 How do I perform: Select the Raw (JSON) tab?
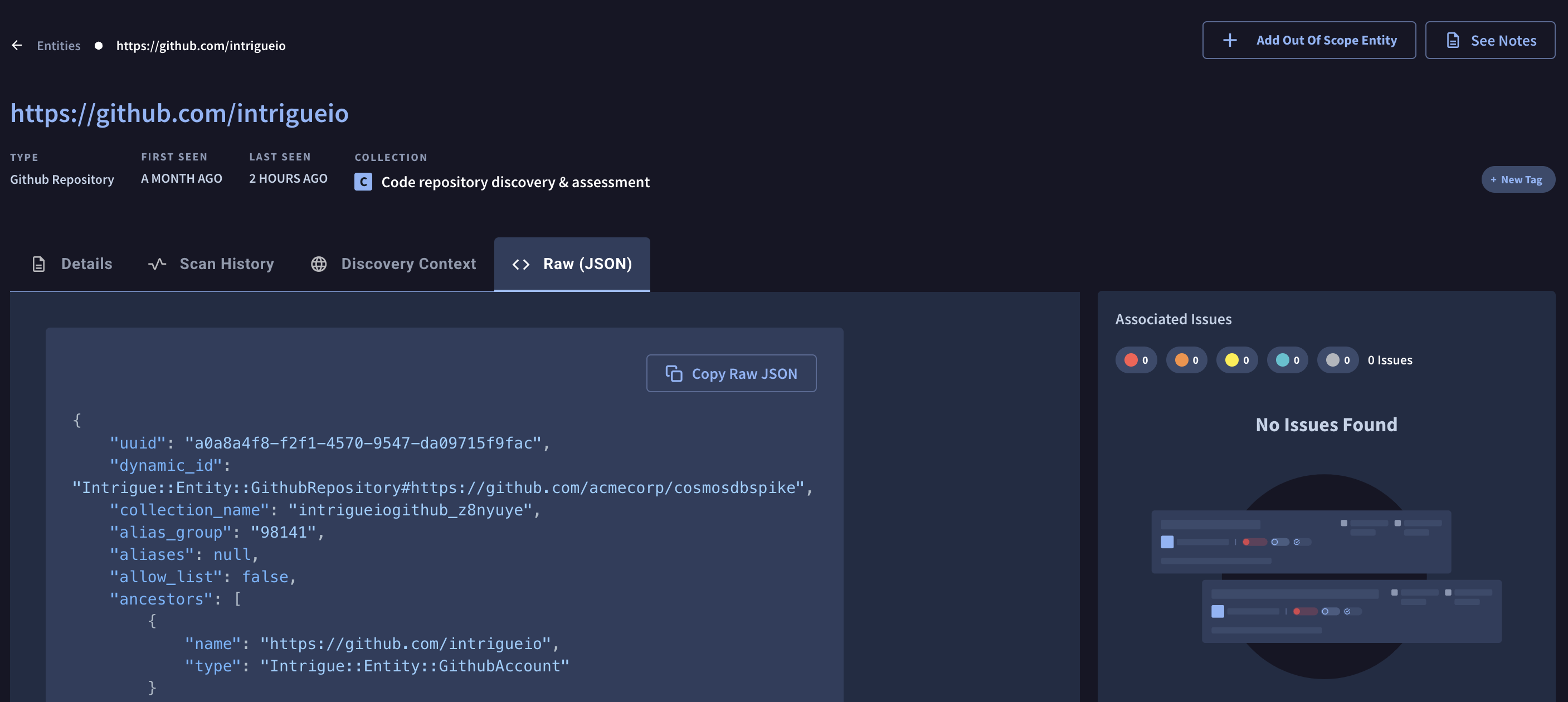pos(572,264)
